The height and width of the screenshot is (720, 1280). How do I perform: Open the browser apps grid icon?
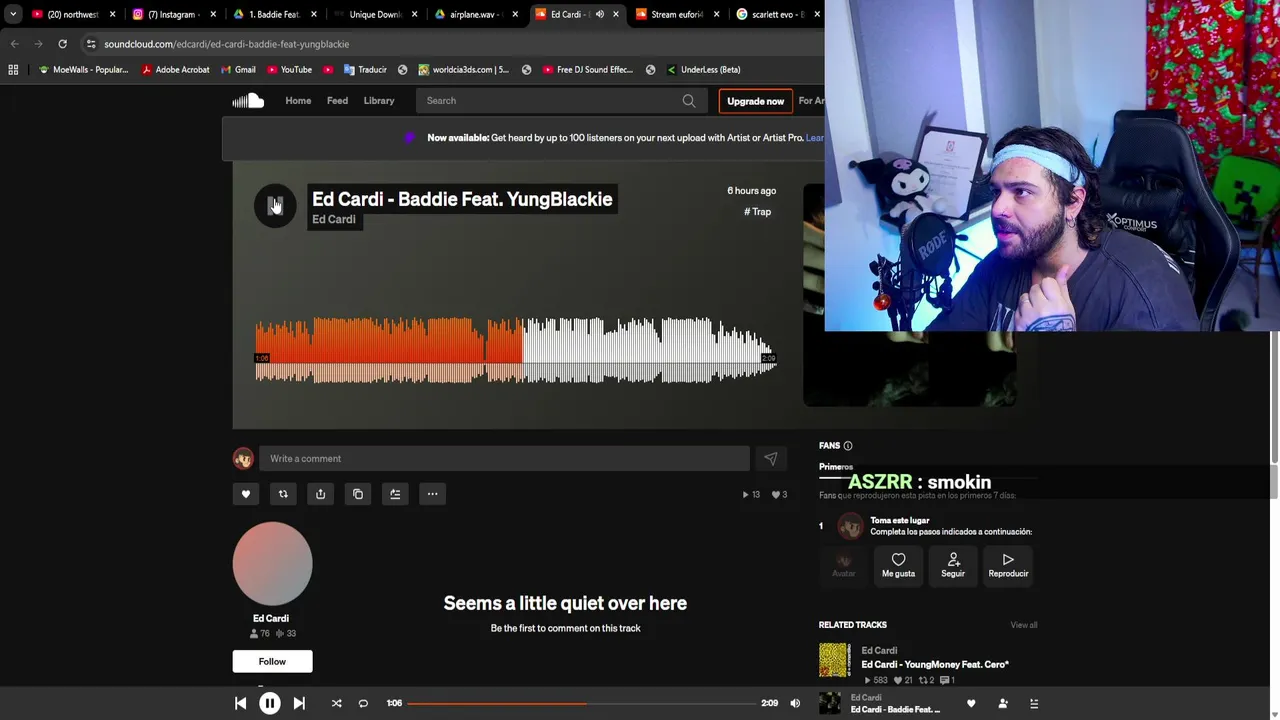pos(13,70)
